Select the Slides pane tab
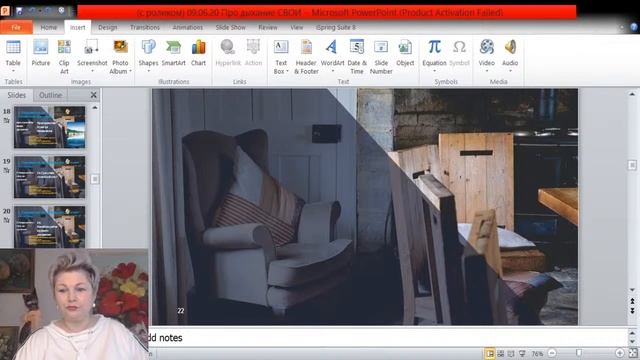Screen dimensions: 640x360 point(17,95)
